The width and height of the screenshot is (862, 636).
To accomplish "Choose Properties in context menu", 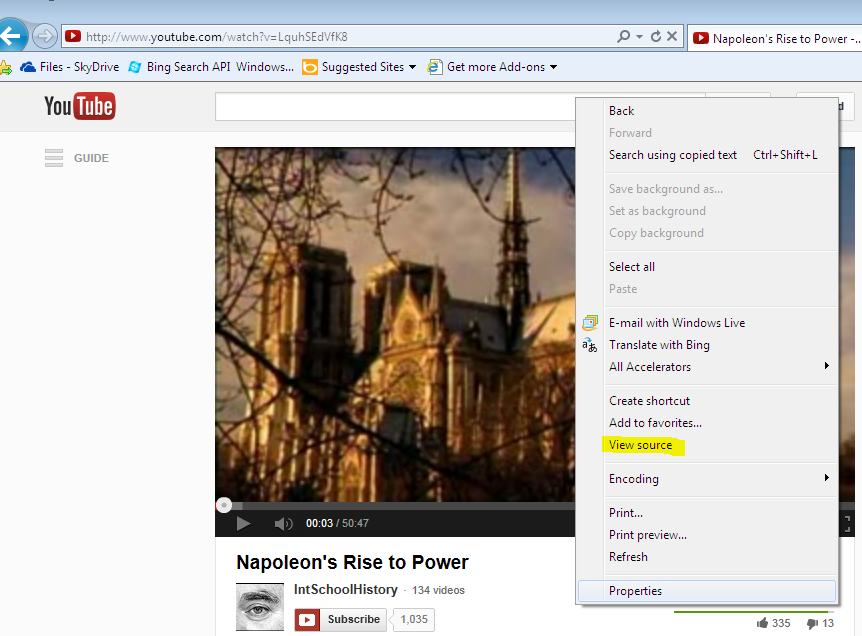I will [x=707, y=591].
